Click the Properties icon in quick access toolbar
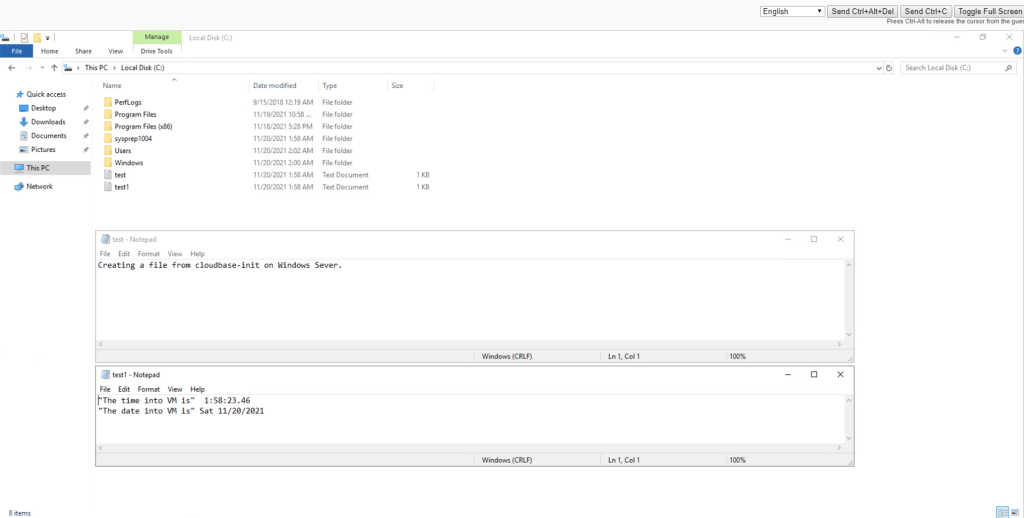The width and height of the screenshot is (1024, 518). point(25,38)
